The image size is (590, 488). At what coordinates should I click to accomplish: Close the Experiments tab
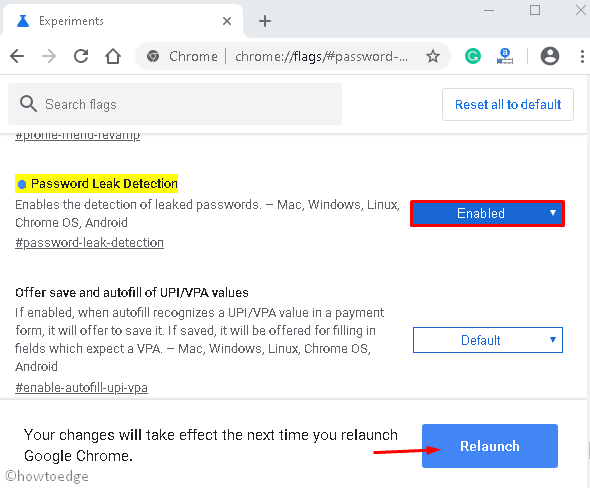[227, 21]
